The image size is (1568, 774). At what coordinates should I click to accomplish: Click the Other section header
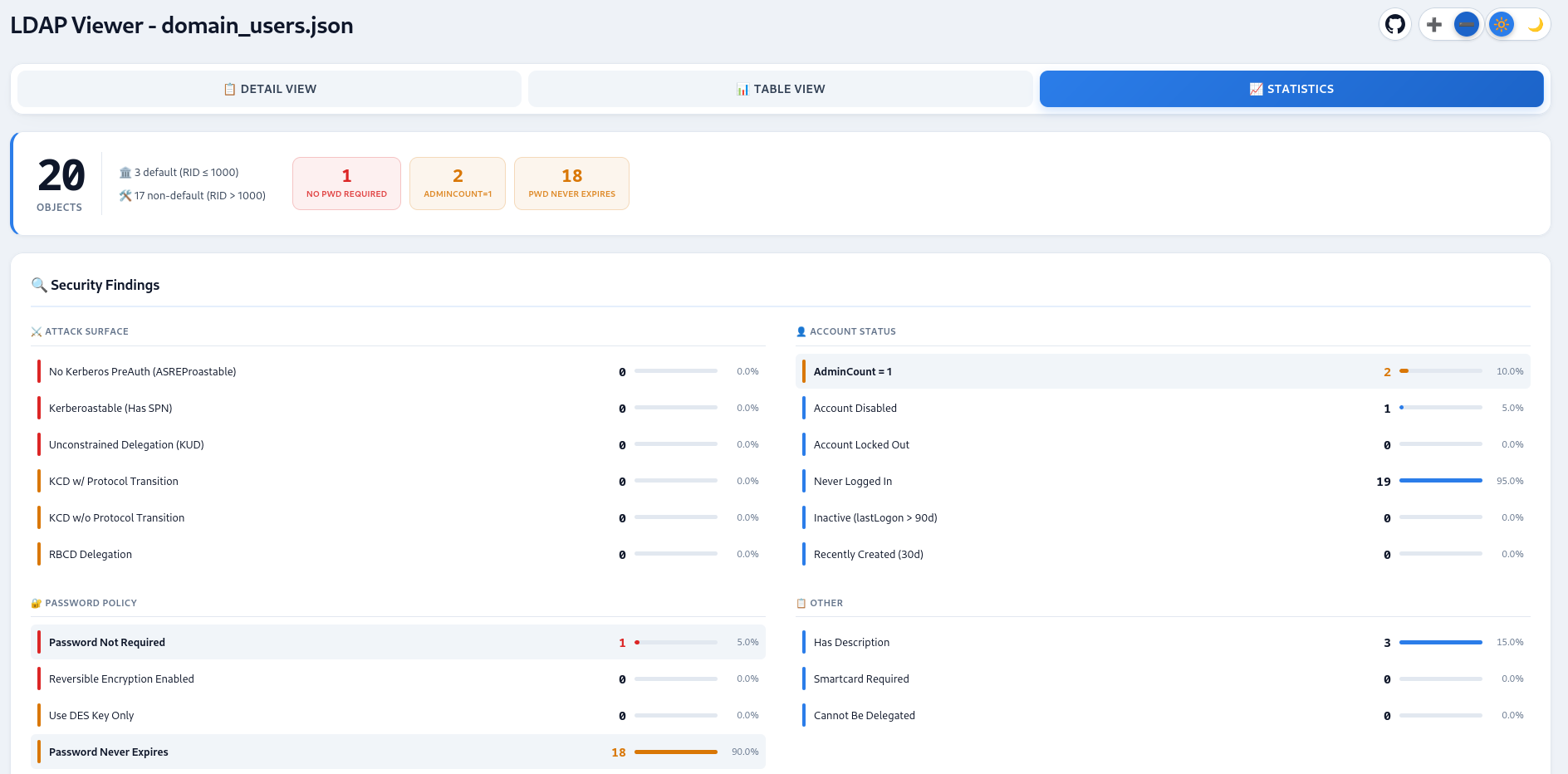[x=819, y=603]
